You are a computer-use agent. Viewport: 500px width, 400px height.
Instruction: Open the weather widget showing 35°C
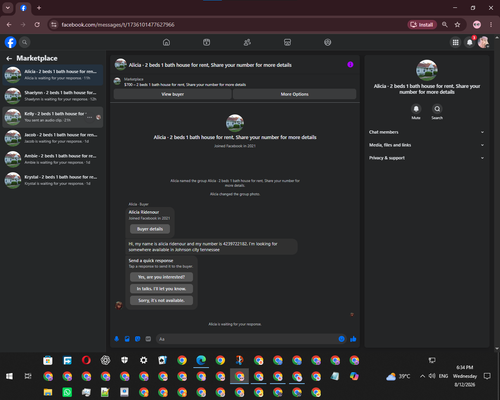(x=398, y=376)
